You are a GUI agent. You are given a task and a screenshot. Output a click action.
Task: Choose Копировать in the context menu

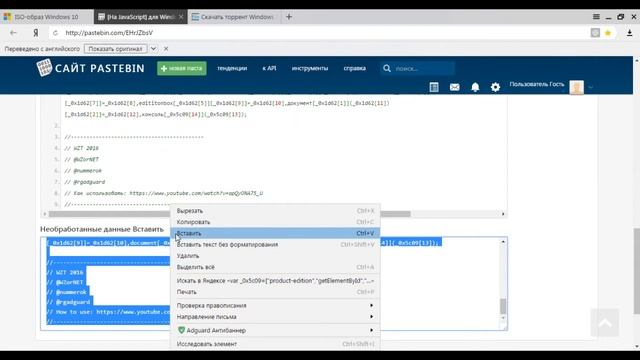click(276, 222)
